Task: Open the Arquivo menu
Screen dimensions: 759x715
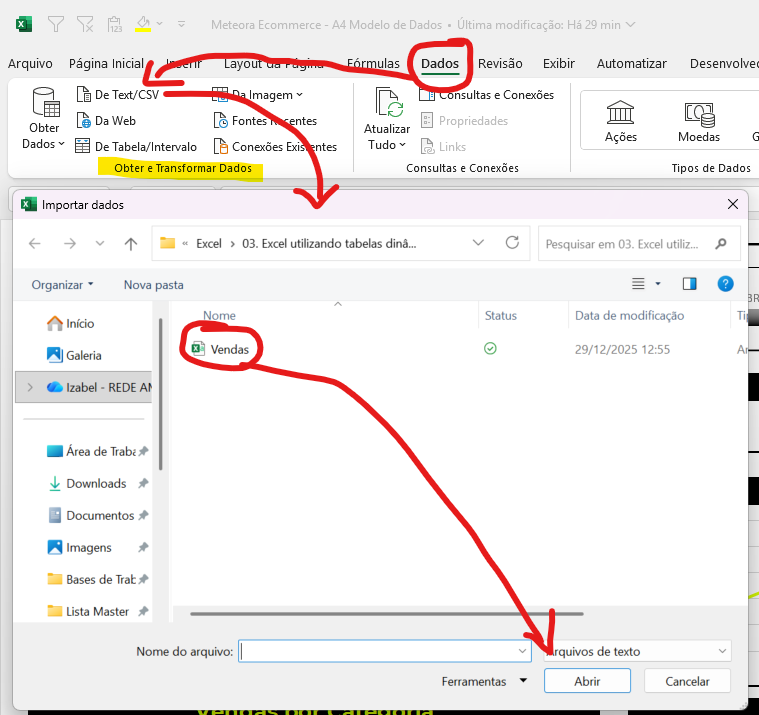Action: click(x=30, y=63)
